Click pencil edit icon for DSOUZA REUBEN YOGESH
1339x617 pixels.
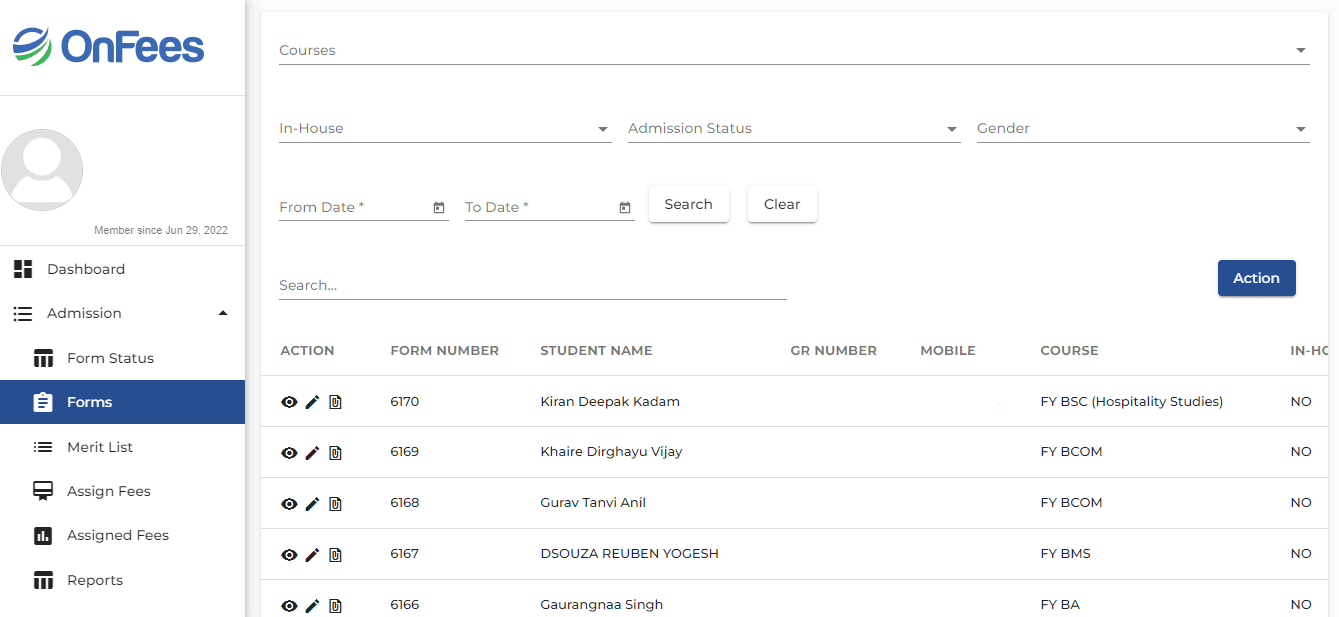[x=312, y=555]
